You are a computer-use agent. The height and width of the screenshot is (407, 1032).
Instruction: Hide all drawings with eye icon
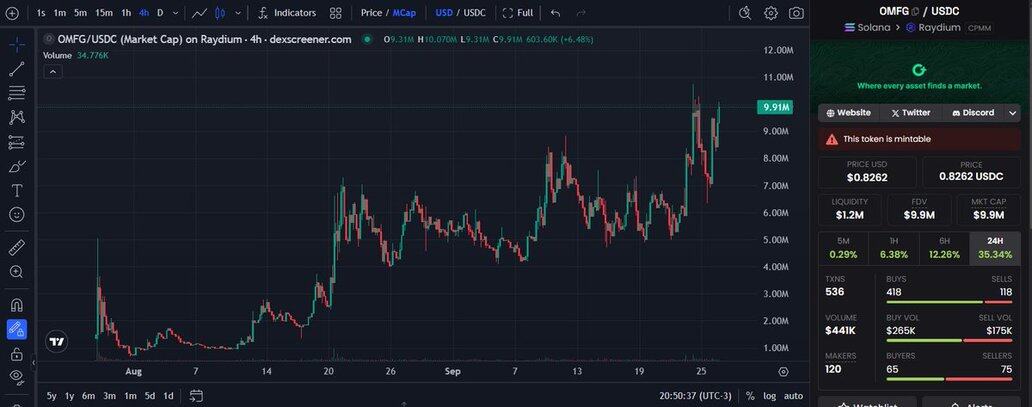tap(17, 377)
